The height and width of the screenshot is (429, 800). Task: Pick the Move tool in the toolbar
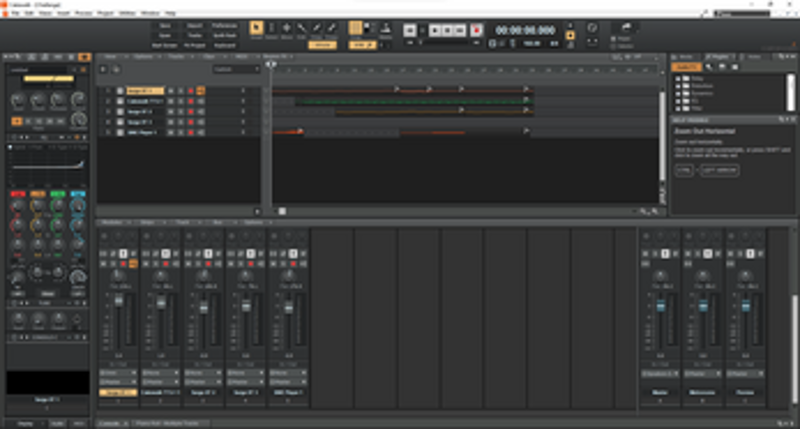[287, 29]
